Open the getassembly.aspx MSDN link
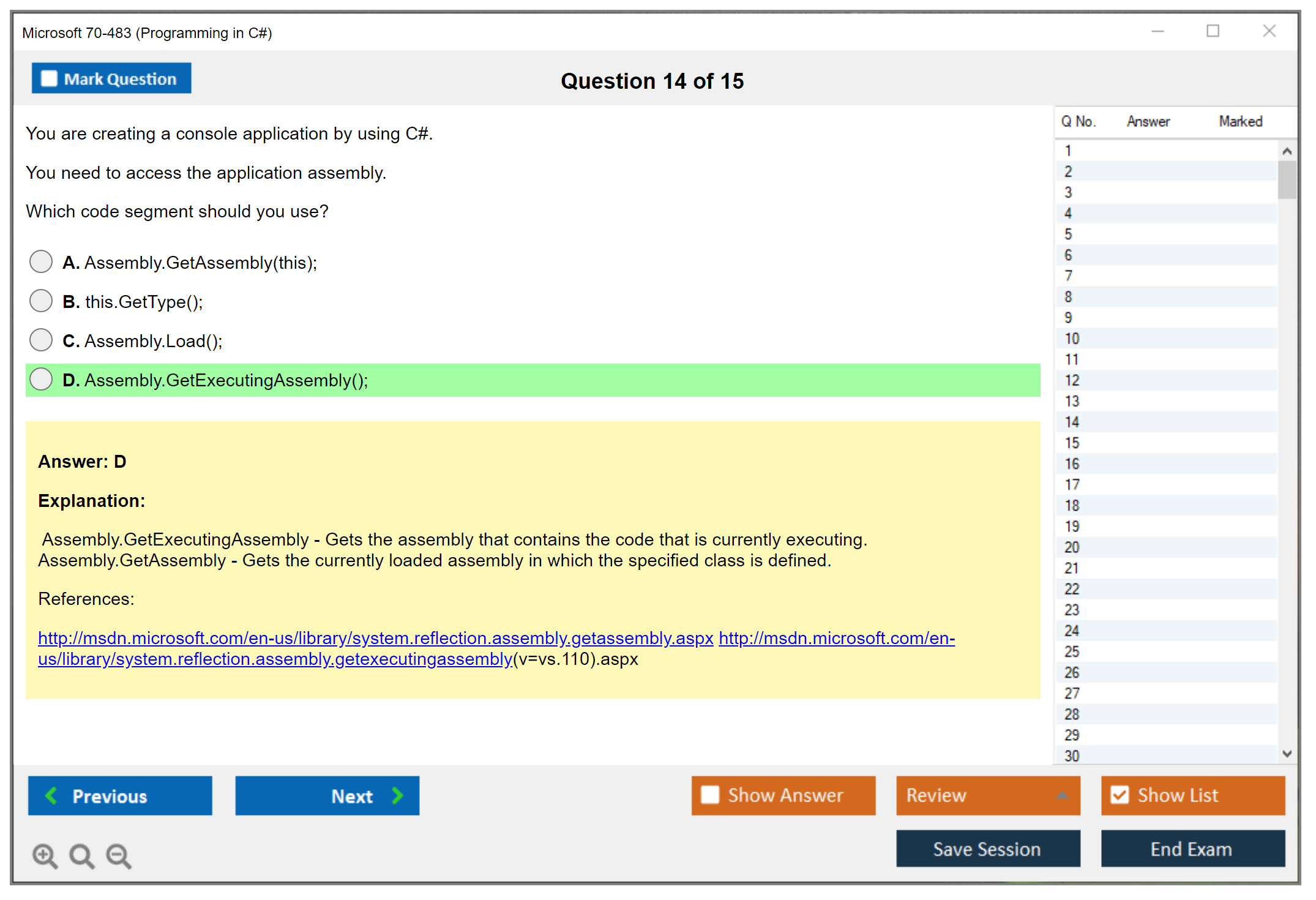This screenshot has width=1316, height=900. pyautogui.click(x=375, y=638)
